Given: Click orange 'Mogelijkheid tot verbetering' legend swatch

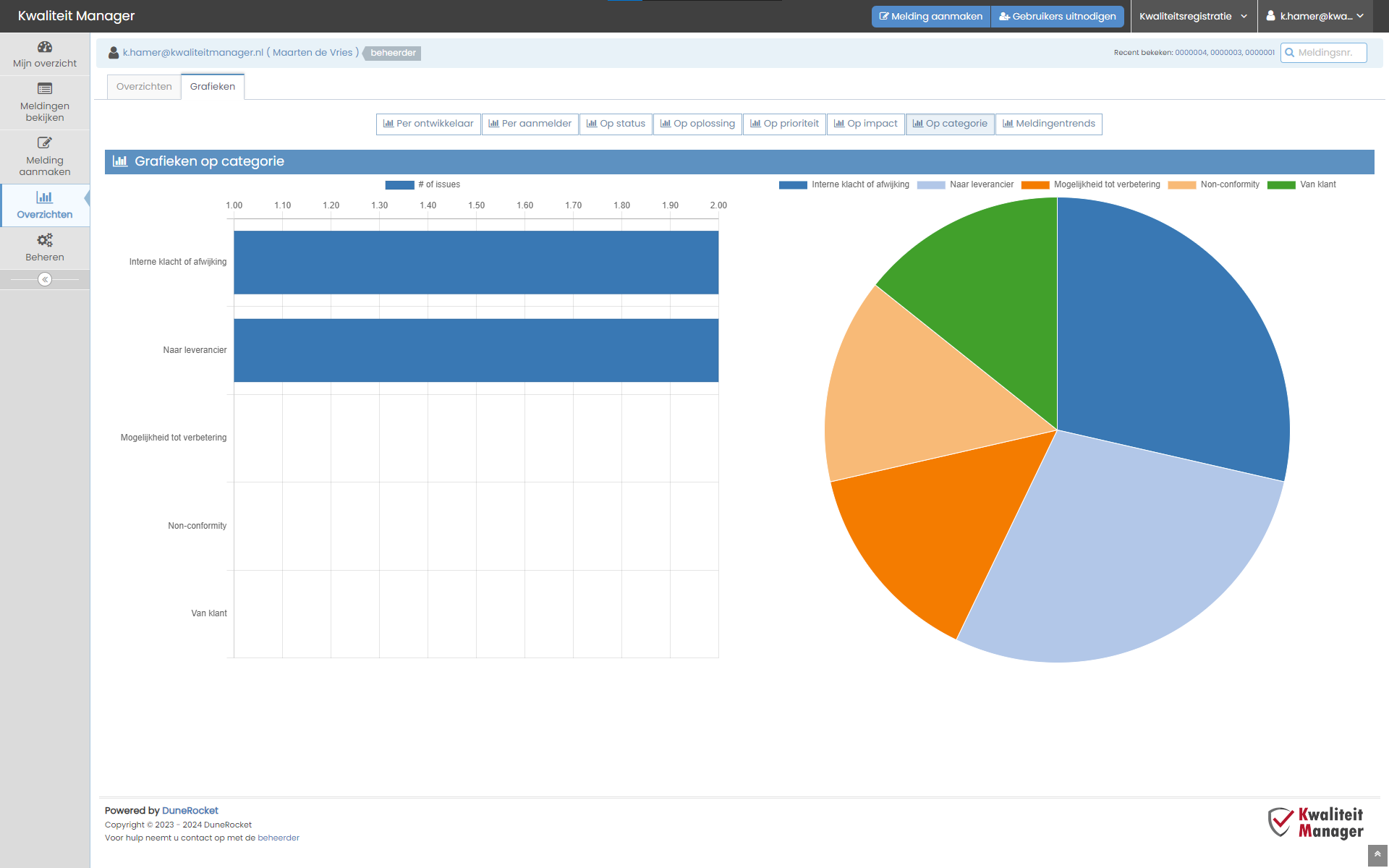Looking at the screenshot, I should (1035, 185).
